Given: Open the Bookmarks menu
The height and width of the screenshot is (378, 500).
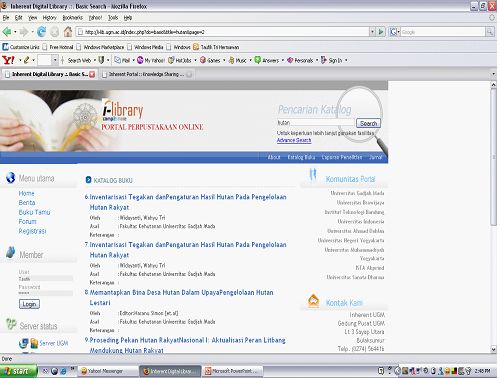Looking at the screenshot, I should point(72,18).
